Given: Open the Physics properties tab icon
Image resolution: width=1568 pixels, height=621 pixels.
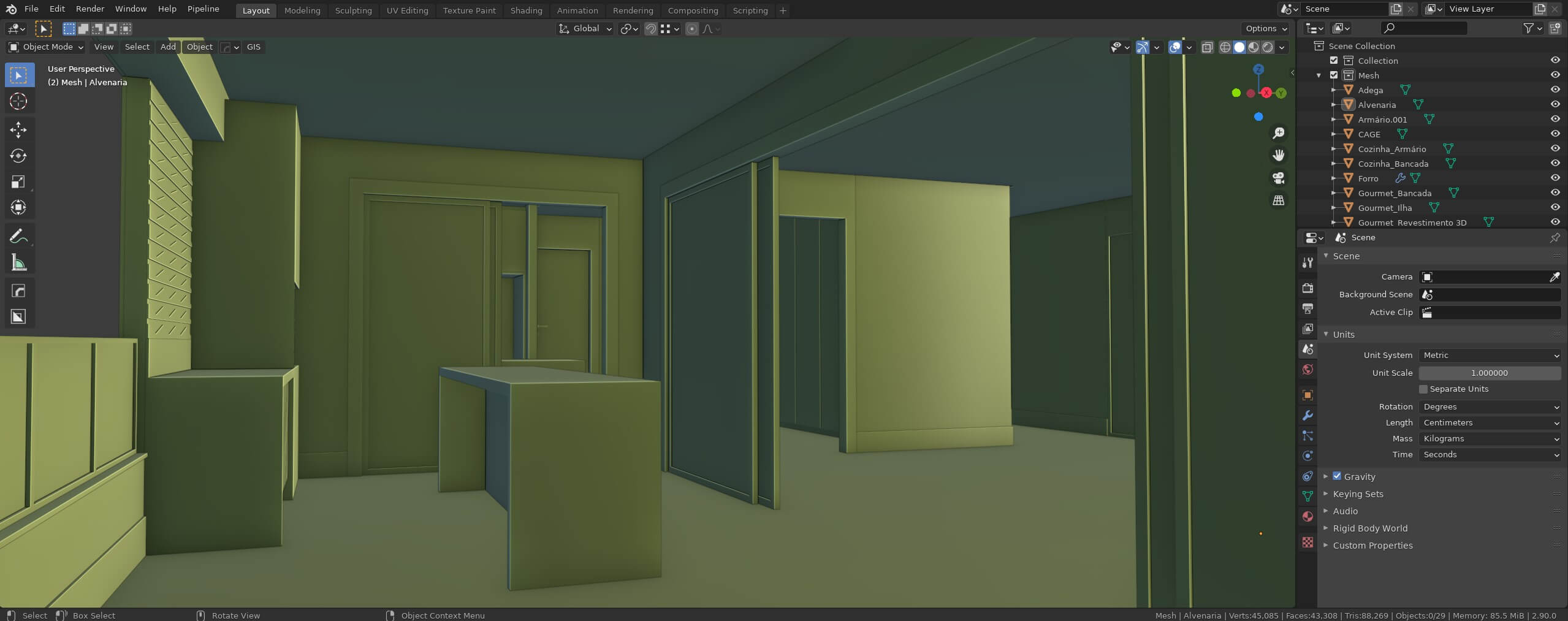Looking at the screenshot, I should tap(1307, 455).
